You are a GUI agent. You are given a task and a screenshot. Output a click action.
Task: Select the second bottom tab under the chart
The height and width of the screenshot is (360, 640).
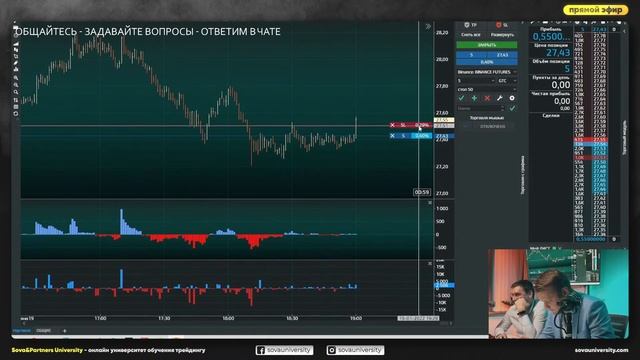pyautogui.click(x=44, y=331)
